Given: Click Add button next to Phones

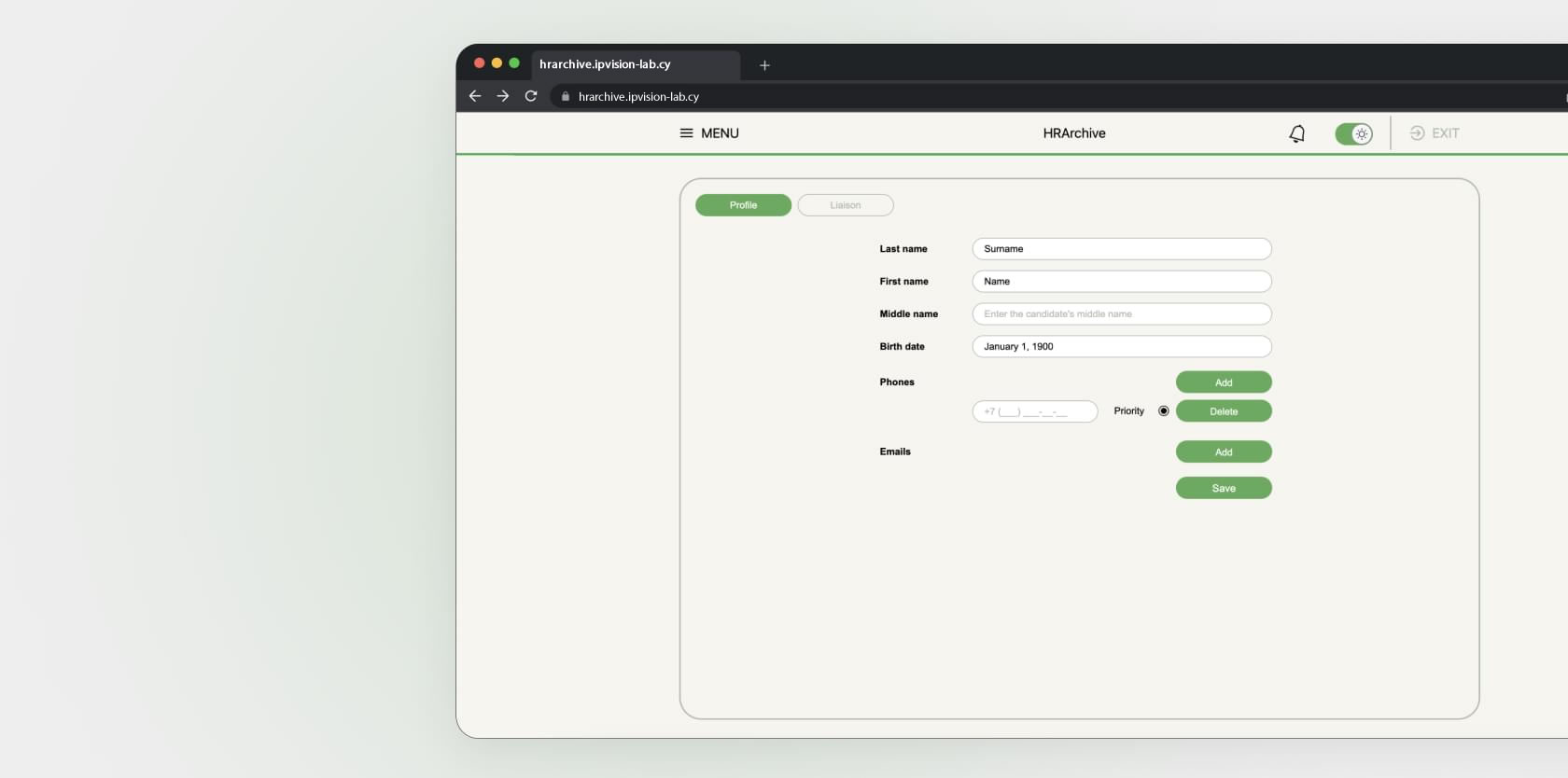Looking at the screenshot, I should point(1224,382).
